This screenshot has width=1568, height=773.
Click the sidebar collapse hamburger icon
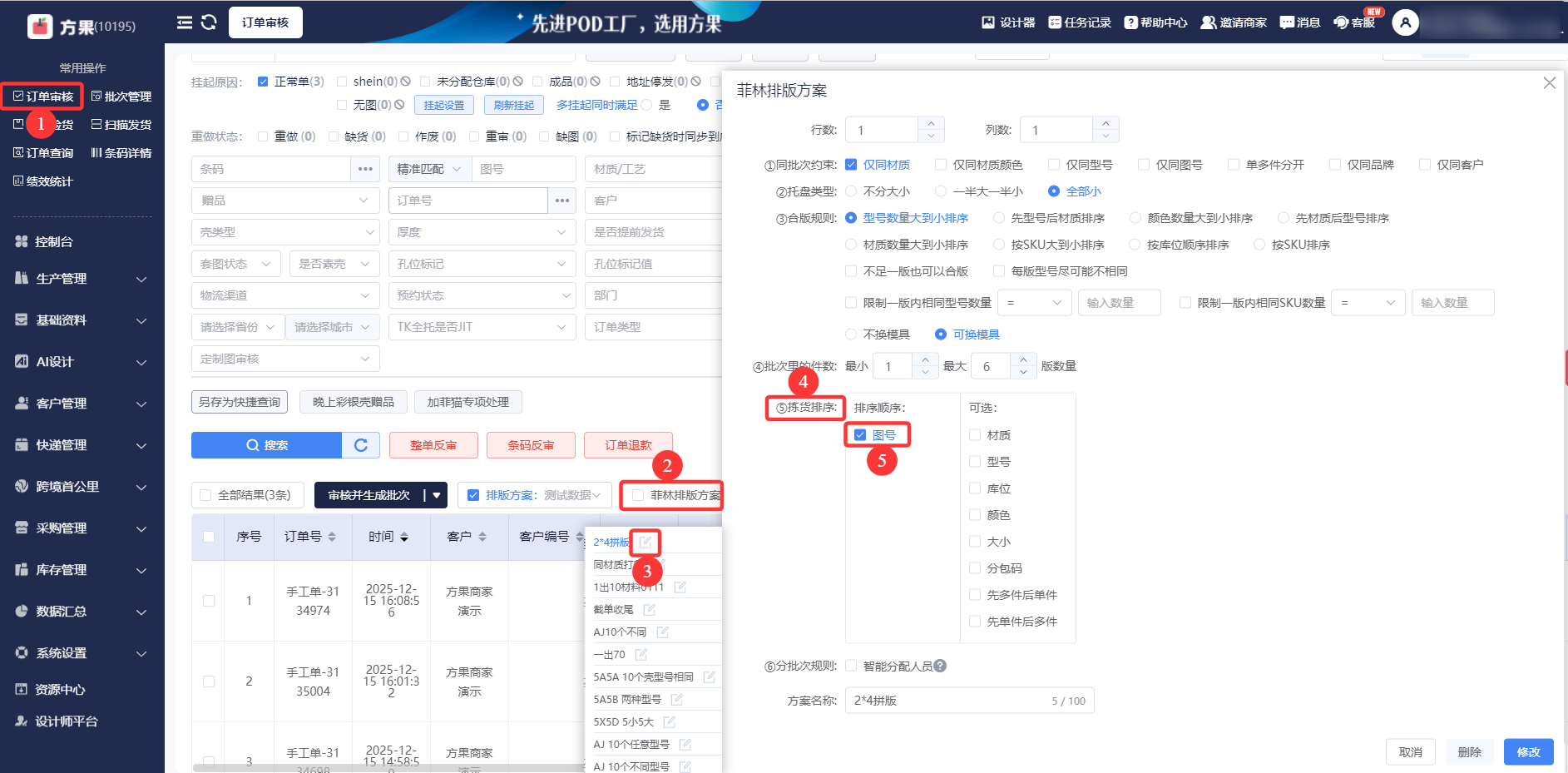coord(185,22)
